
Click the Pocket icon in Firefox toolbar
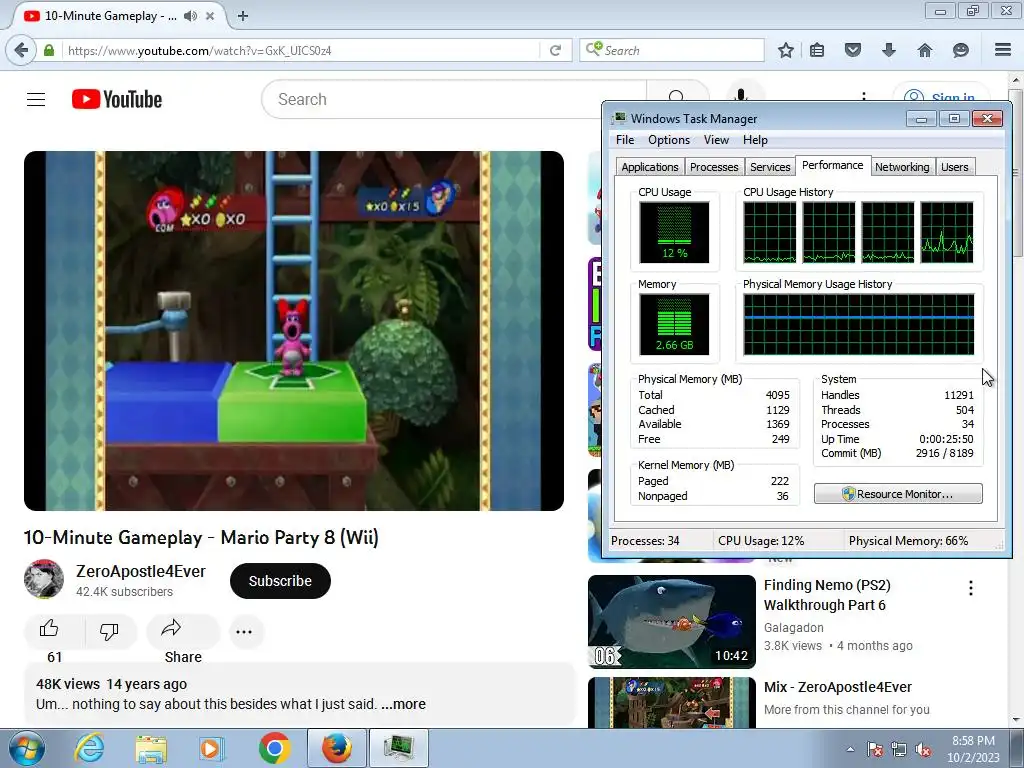click(853, 50)
